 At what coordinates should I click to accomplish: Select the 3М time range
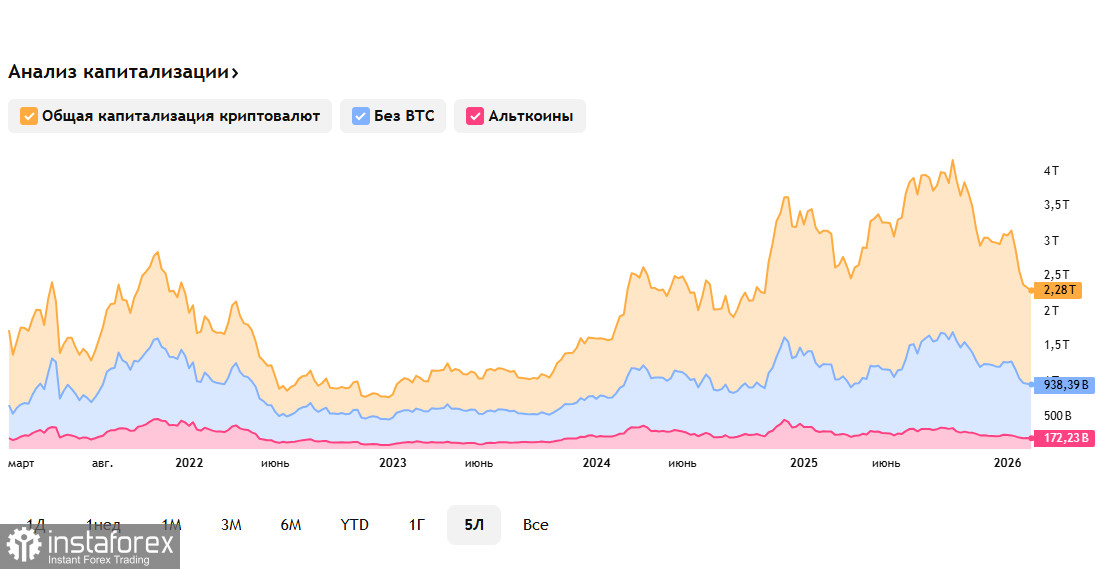231,525
